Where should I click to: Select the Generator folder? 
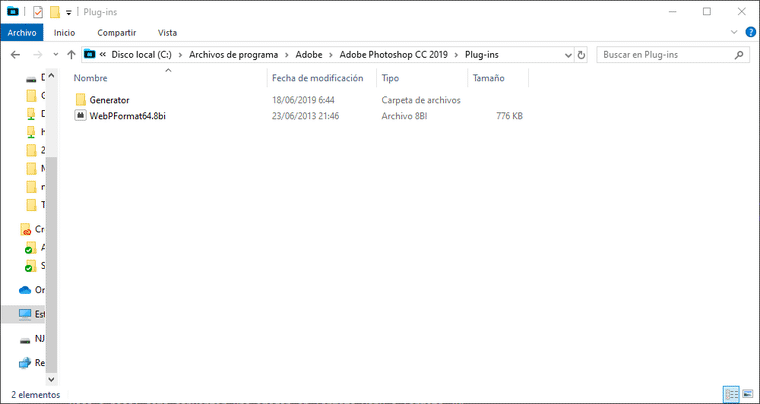click(110, 100)
